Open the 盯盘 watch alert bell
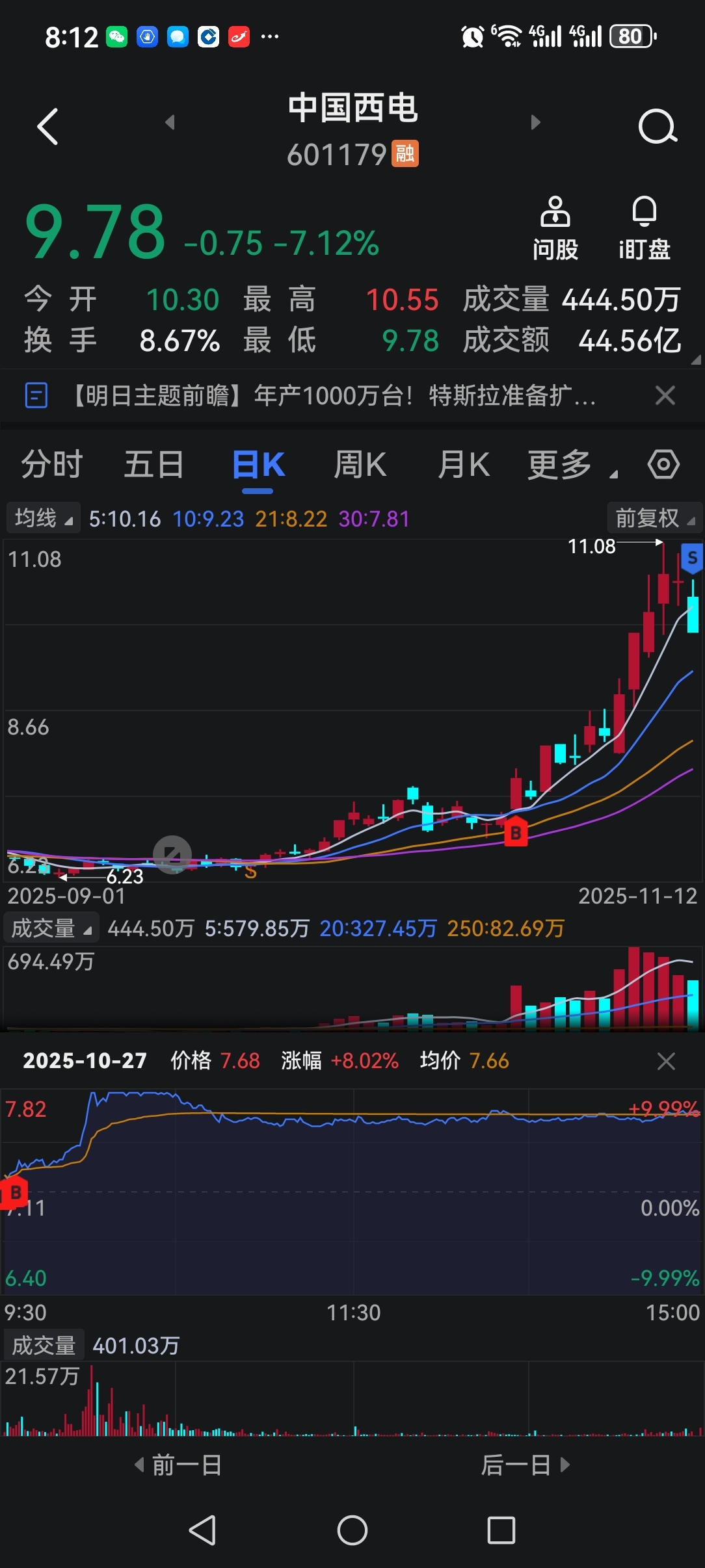 (x=644, y=229)
